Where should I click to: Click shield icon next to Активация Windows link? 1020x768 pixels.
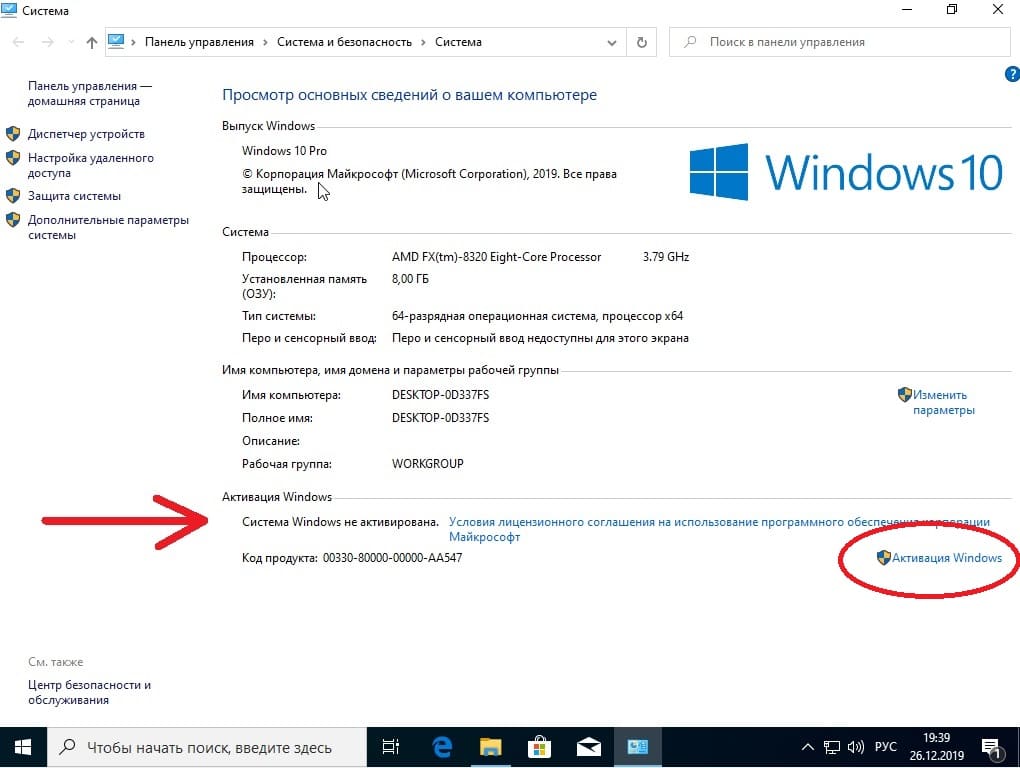click(883, 557)
